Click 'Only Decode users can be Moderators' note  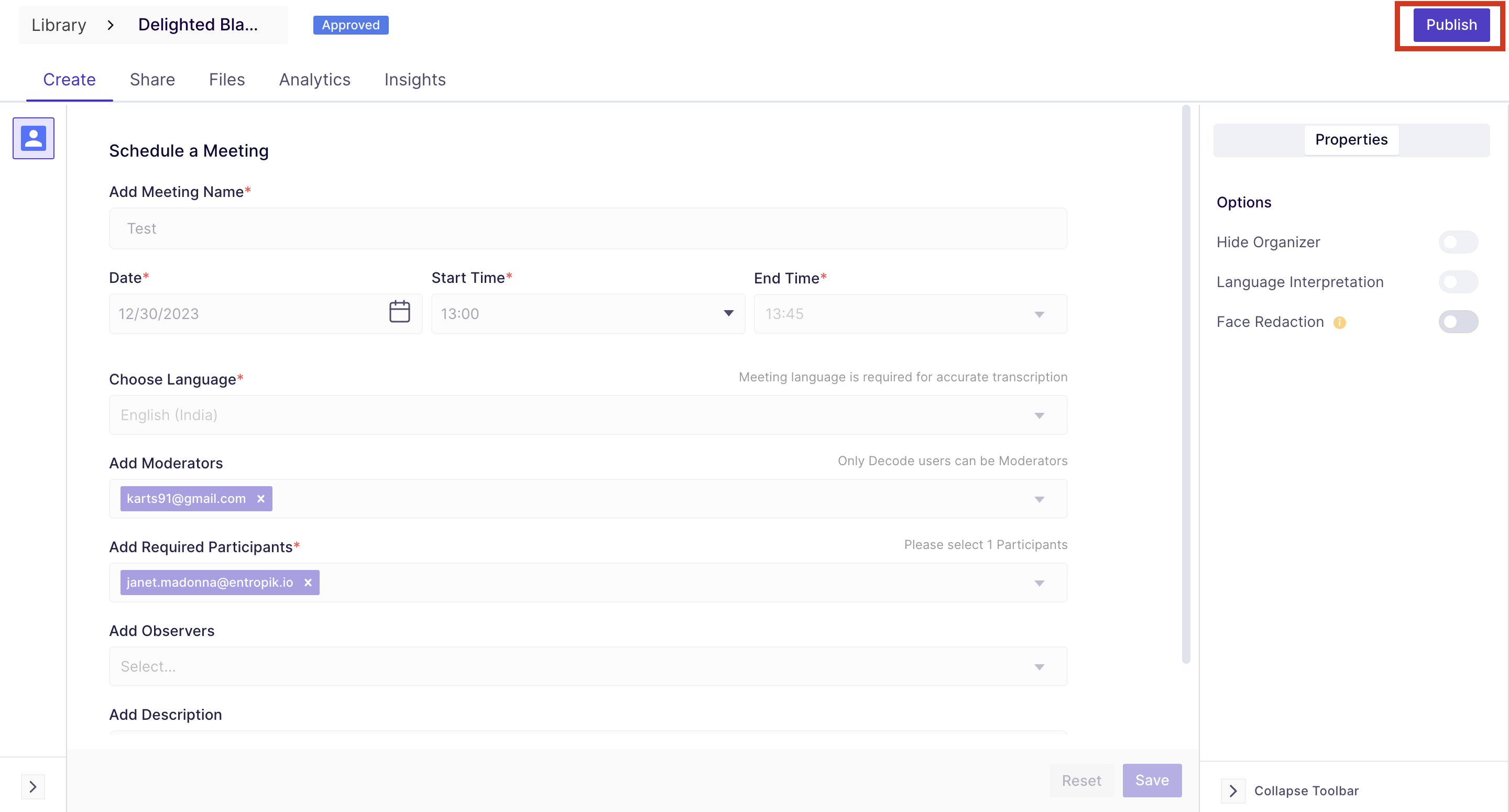(952, 461)
